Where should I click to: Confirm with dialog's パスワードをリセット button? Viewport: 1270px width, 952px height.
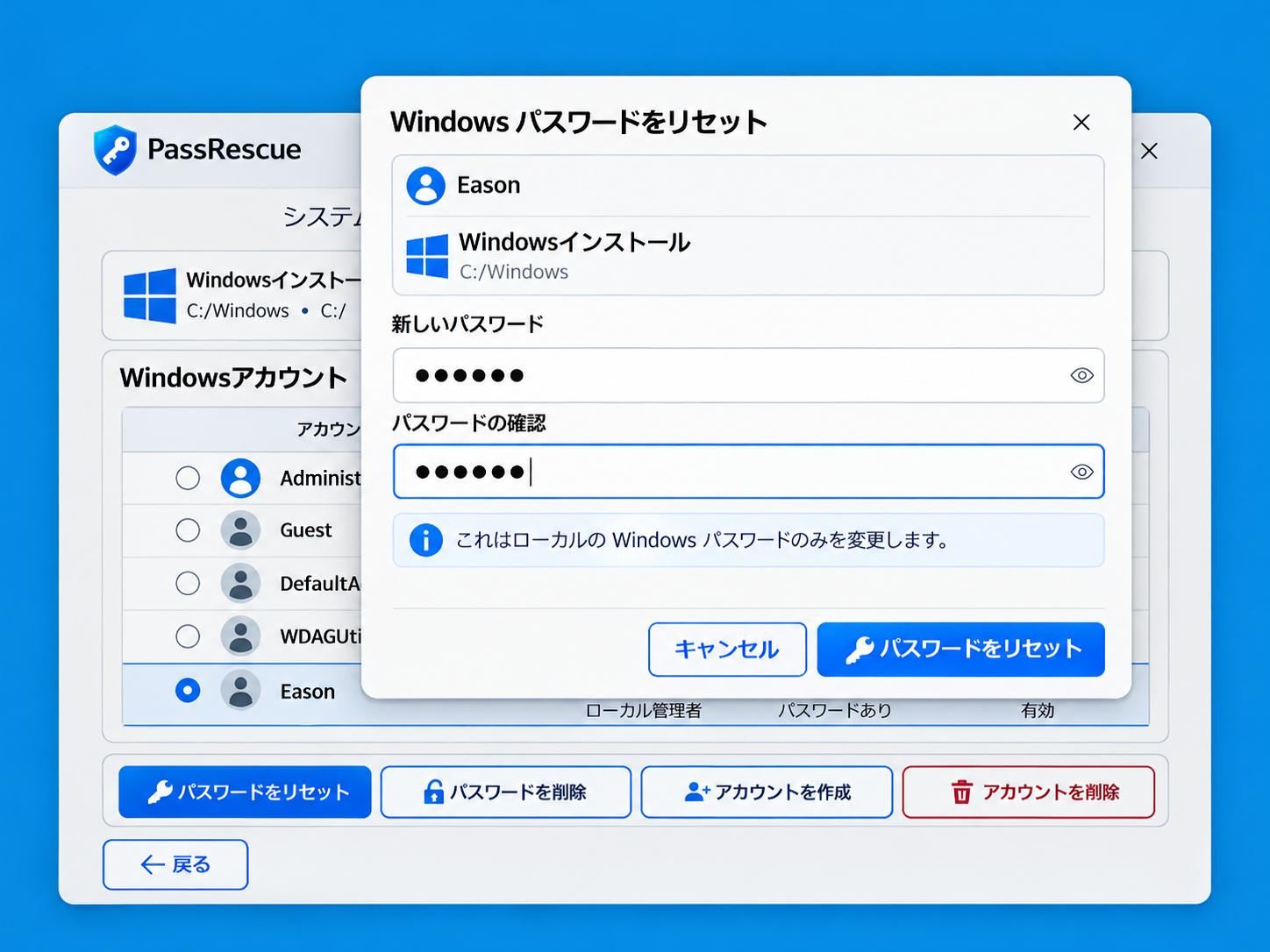(x=960, y=650)
